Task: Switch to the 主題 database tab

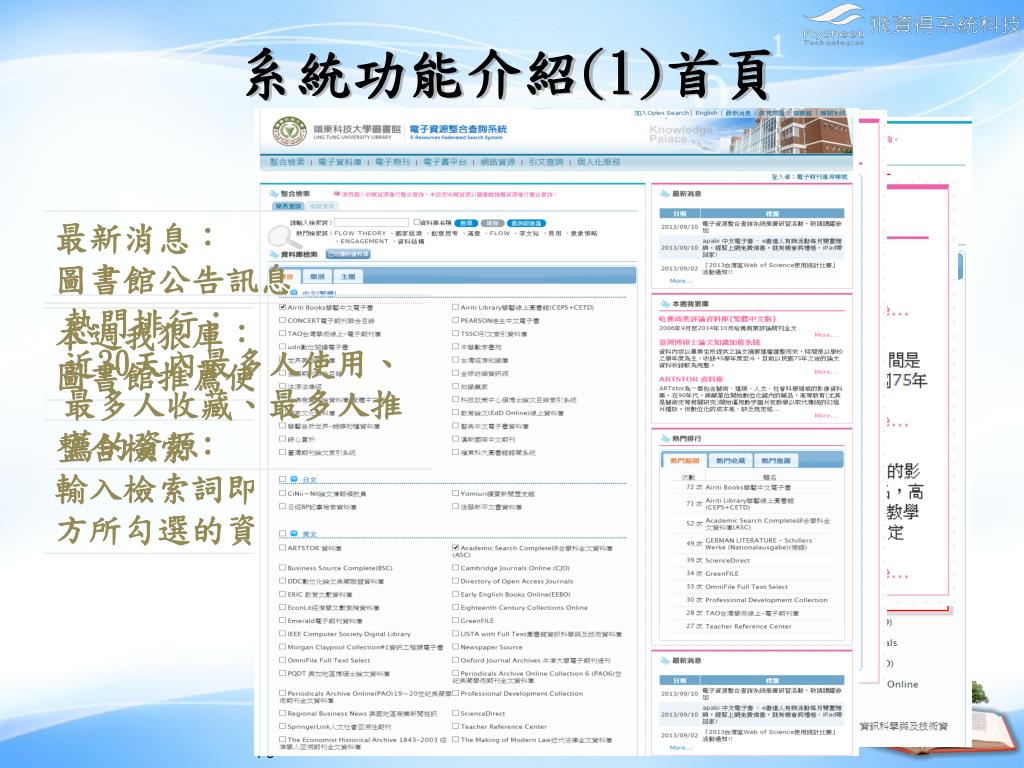Action: coord(348,276)
